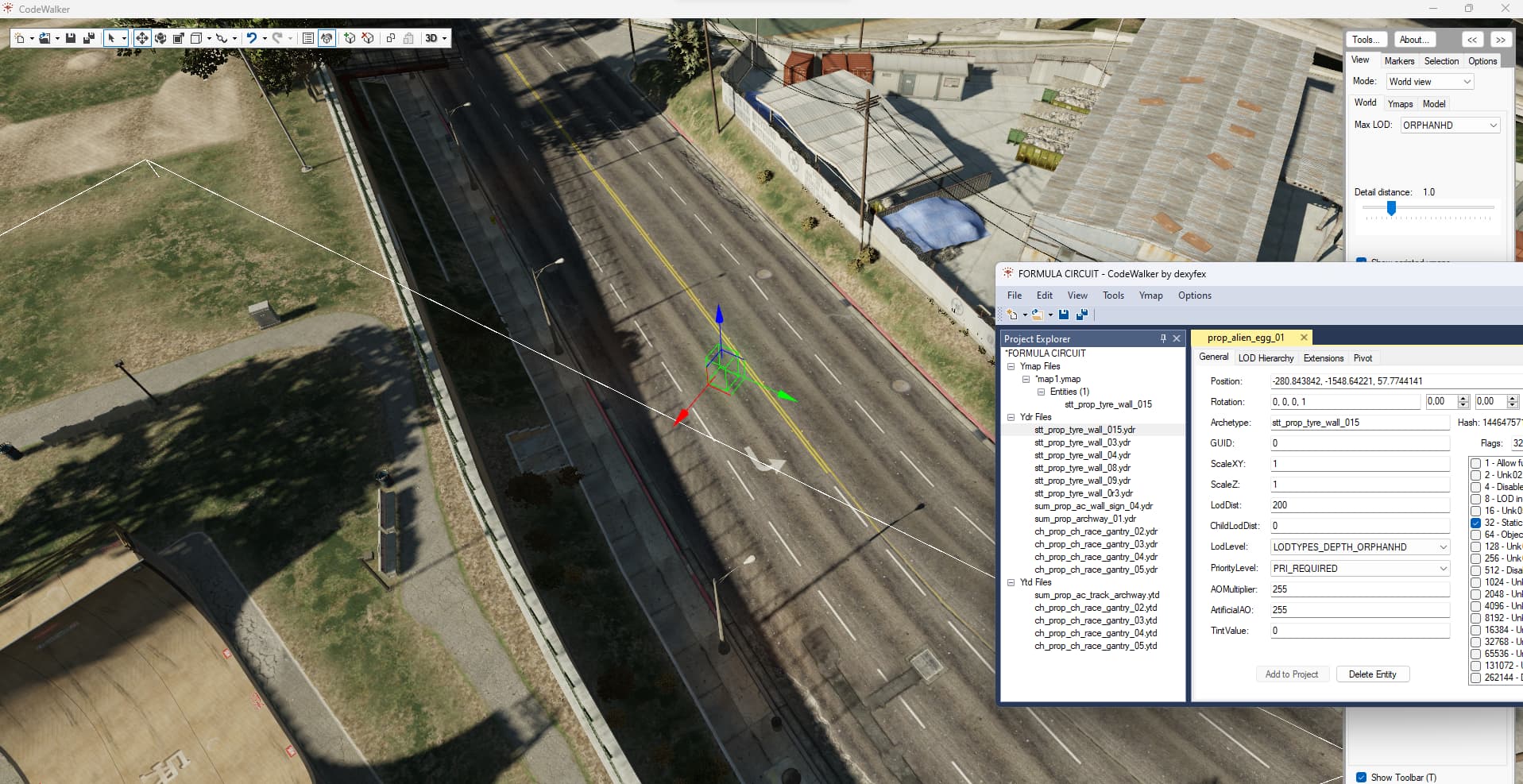The image size is (1523, 784).
Task: Click the Rotate widget tool icon
Action: coord(160,38)
